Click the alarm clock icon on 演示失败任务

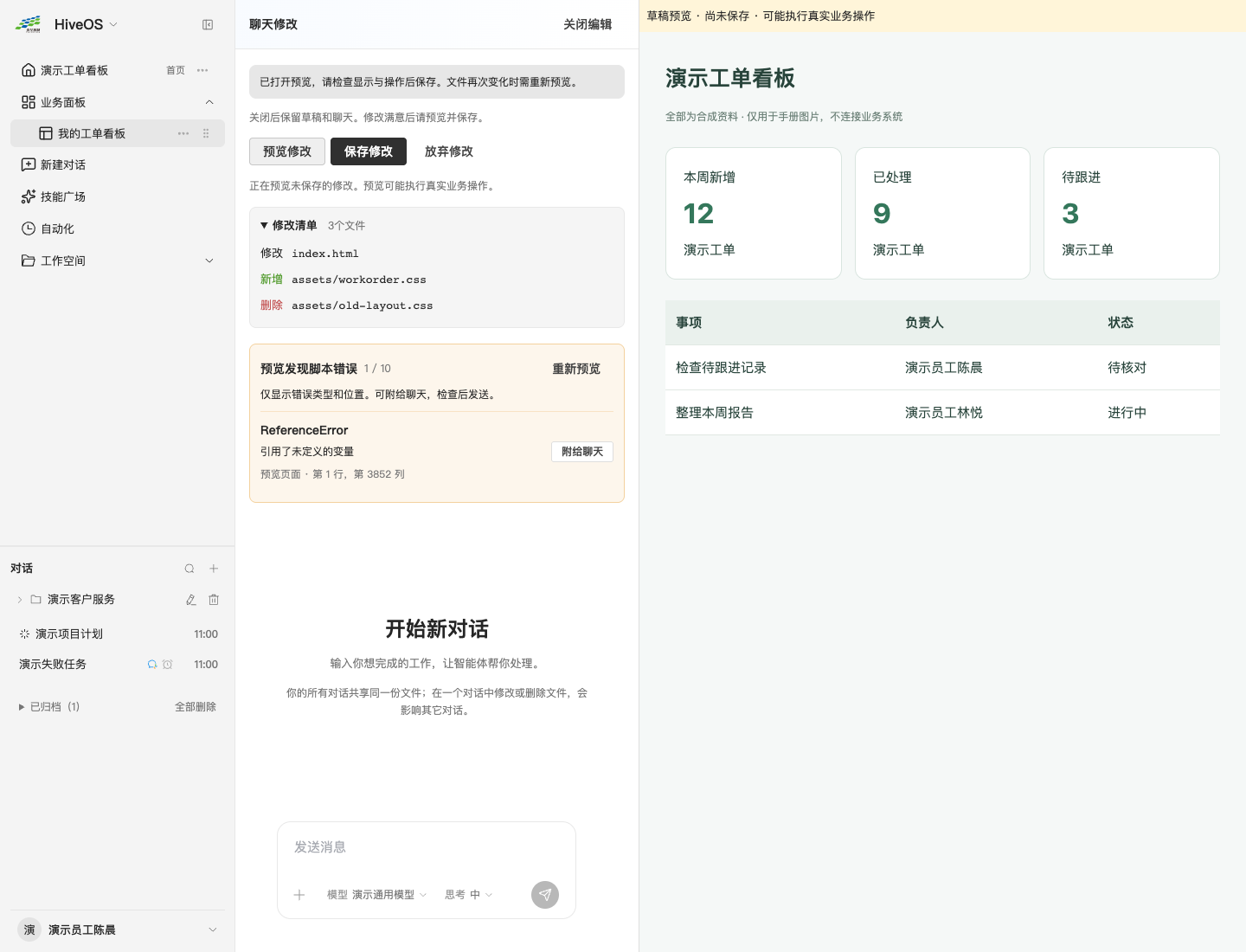click(x=168, y=665)
